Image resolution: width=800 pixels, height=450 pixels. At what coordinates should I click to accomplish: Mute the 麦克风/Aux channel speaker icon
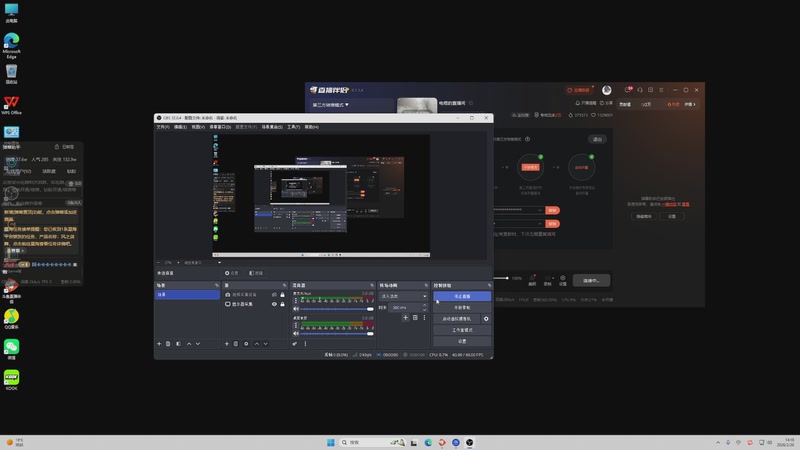pos(296,309)
